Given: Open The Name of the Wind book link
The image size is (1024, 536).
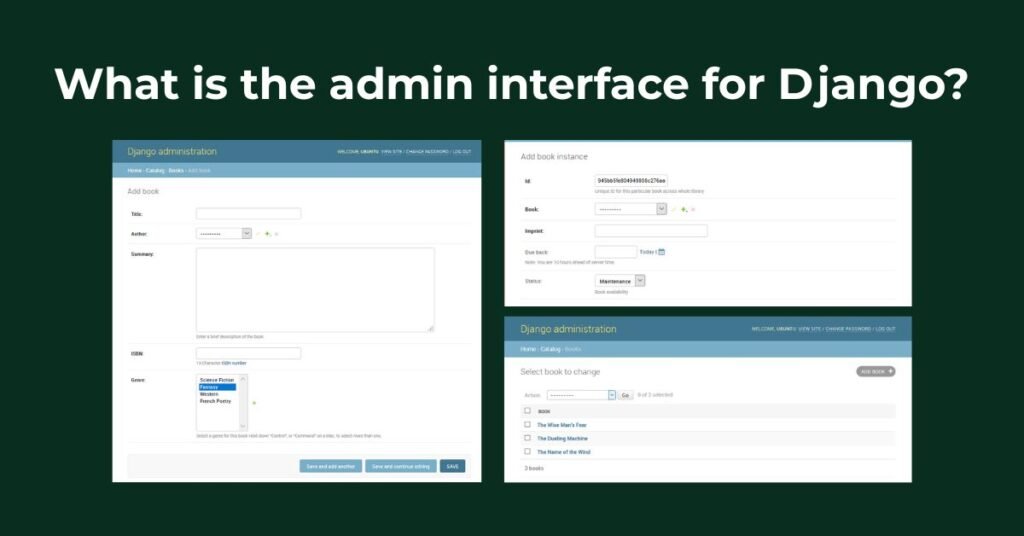Looking at the screenshot, I should (563, 452).
